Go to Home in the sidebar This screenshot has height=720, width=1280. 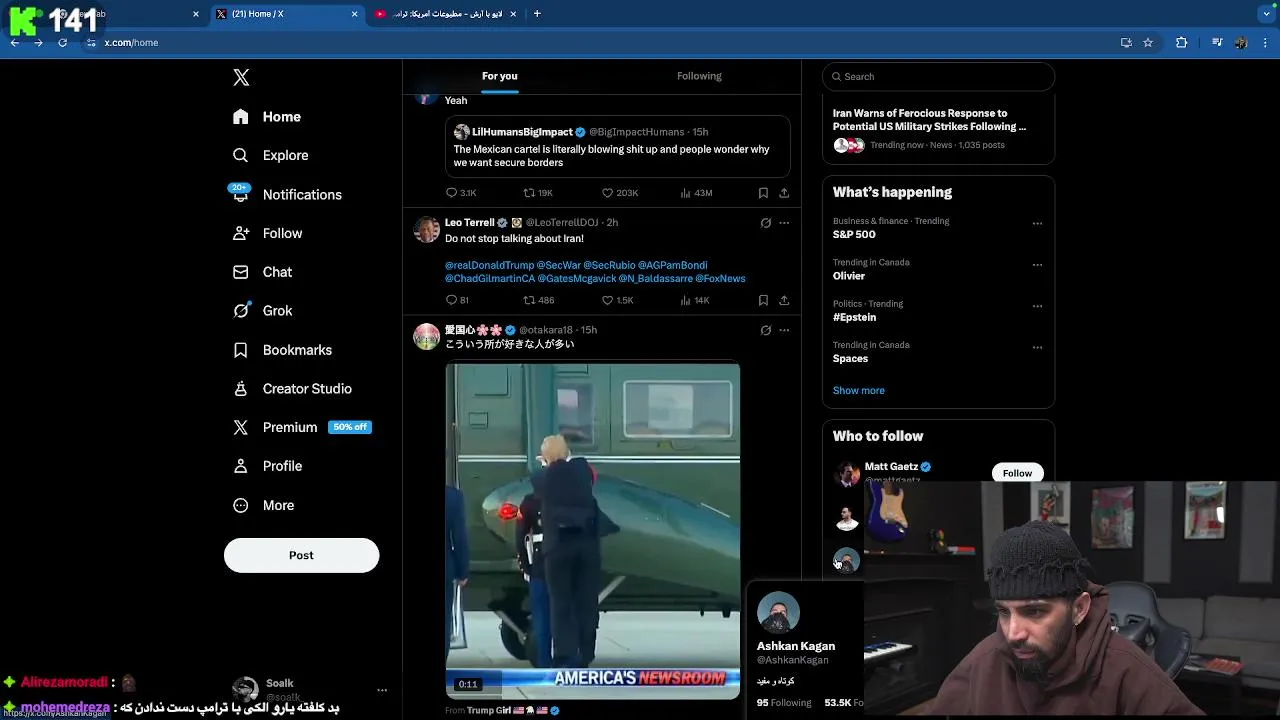[x=267, y=117]
